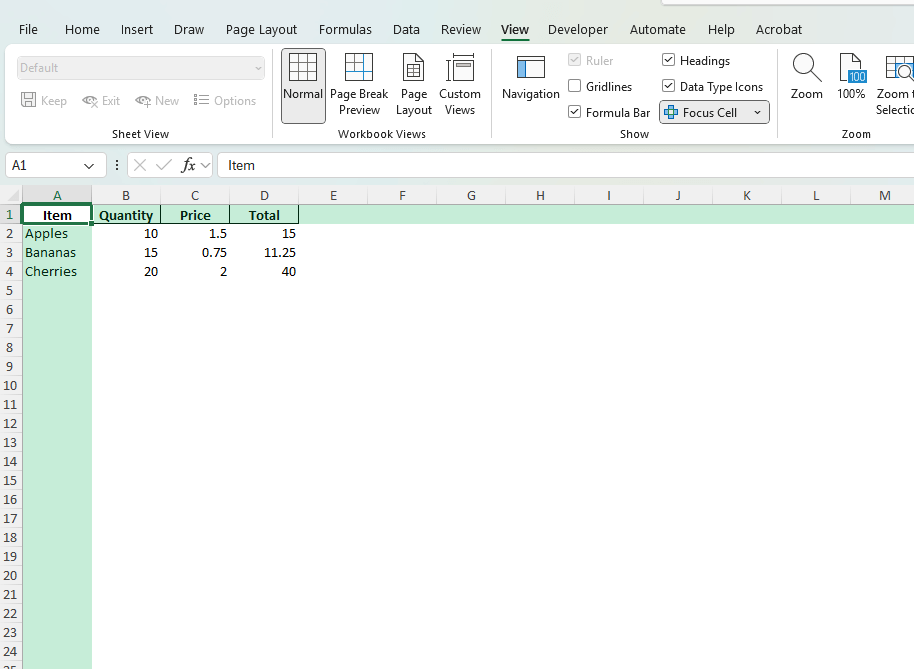Click the Insert Function fx icon
Screen dimensions: 914x669
[x=188, y=166]
